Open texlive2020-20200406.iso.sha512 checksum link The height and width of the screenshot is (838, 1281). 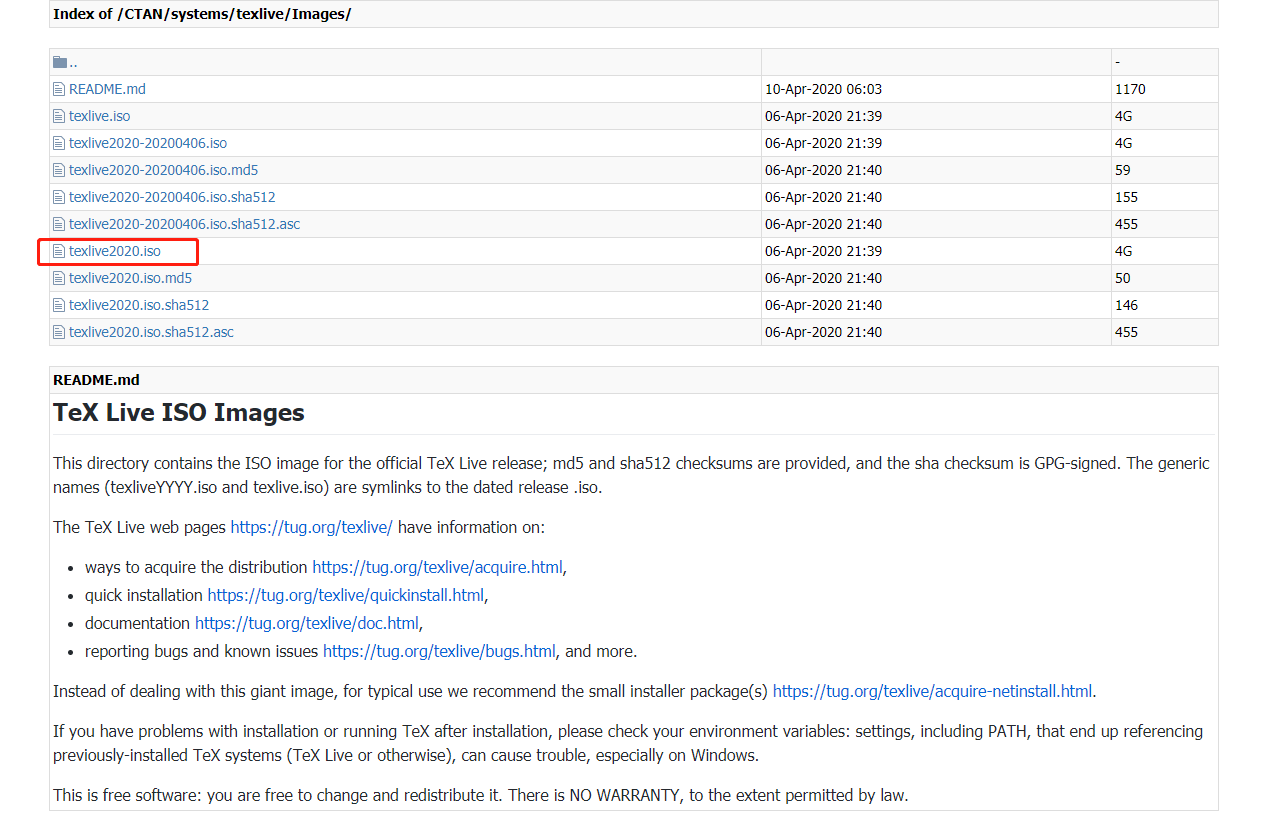(x=172, y=197)
